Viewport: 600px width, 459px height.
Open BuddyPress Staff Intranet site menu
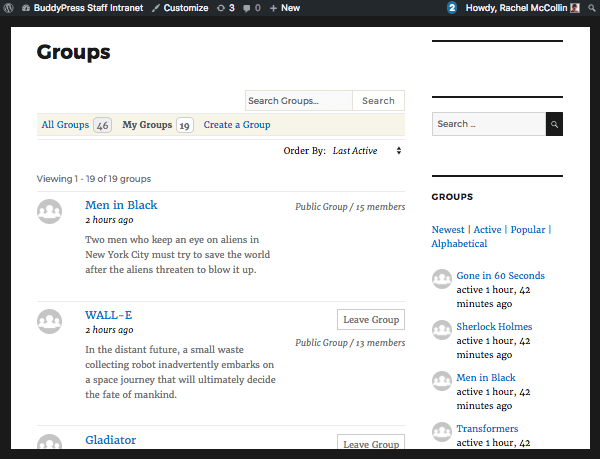click(x=83, y=8)
